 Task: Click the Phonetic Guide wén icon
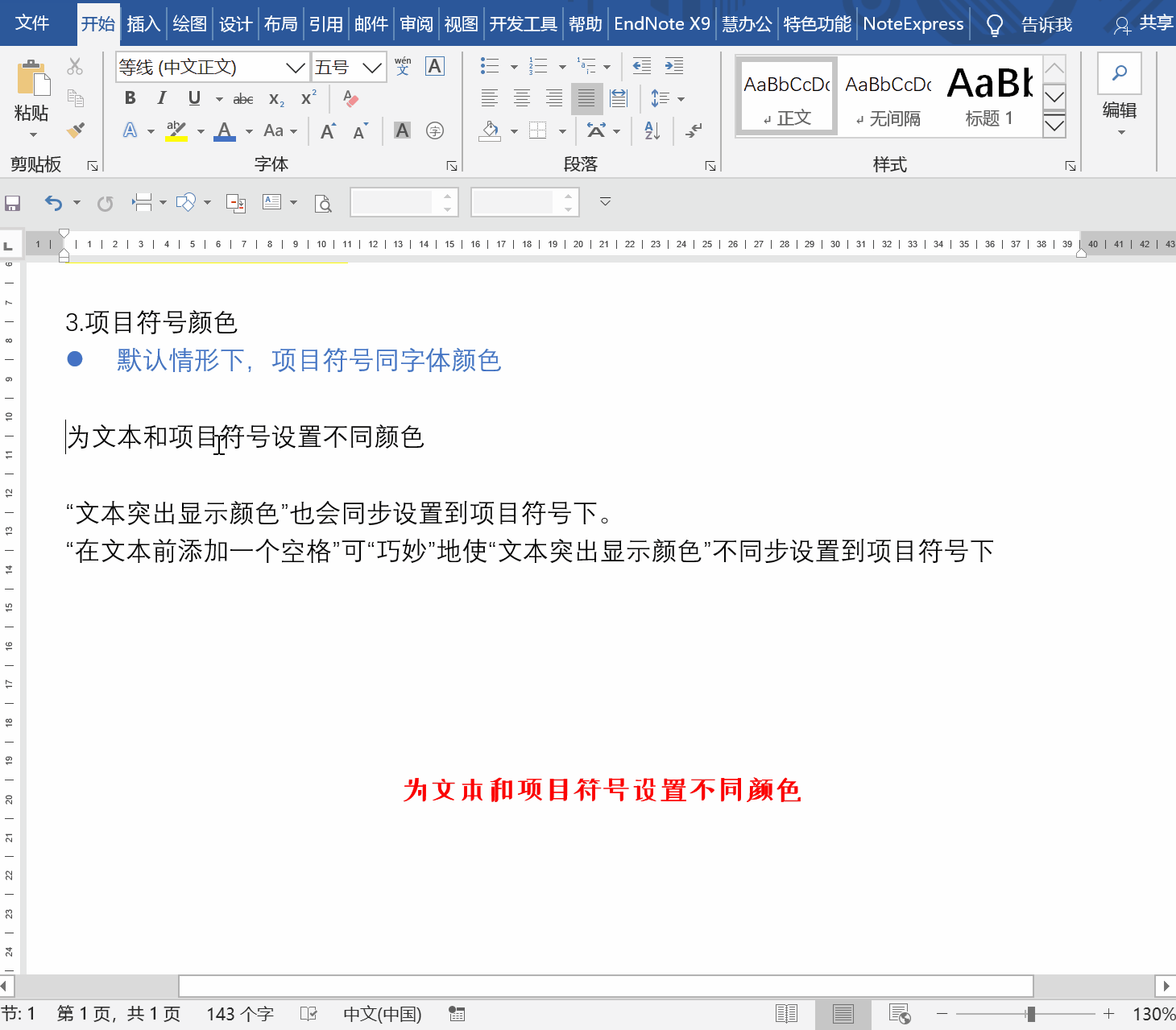[x=403, y=66]
